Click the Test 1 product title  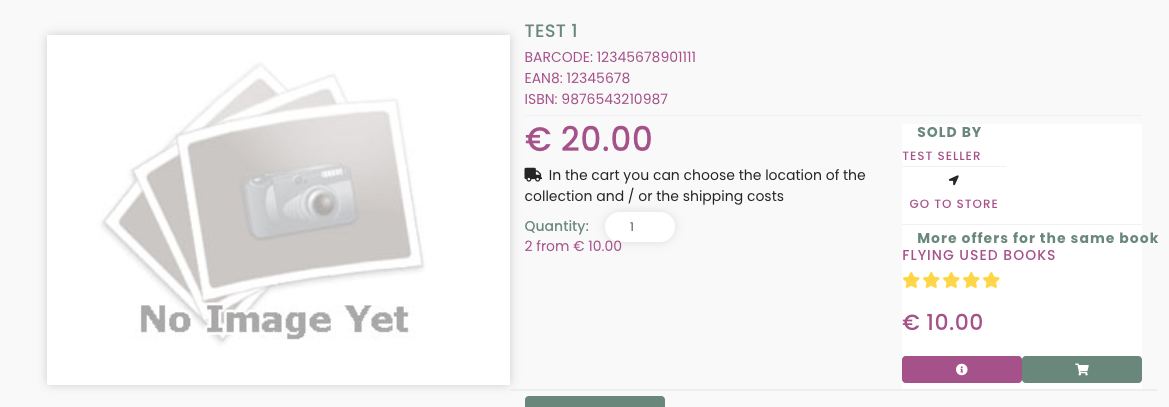(551, 31)
